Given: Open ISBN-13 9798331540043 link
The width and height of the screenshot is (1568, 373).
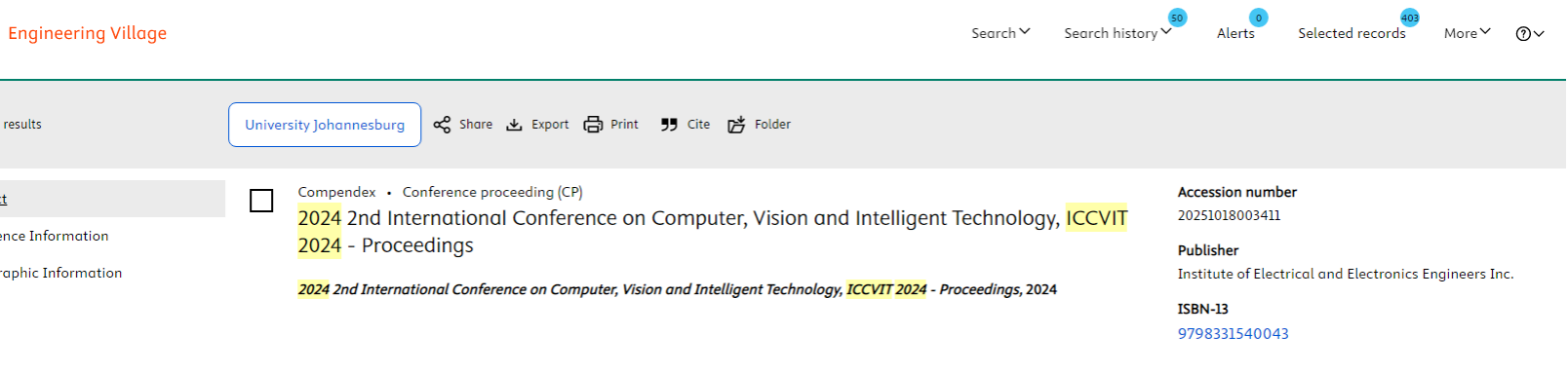Looking at the screenshot, I should coord(1233,334).
